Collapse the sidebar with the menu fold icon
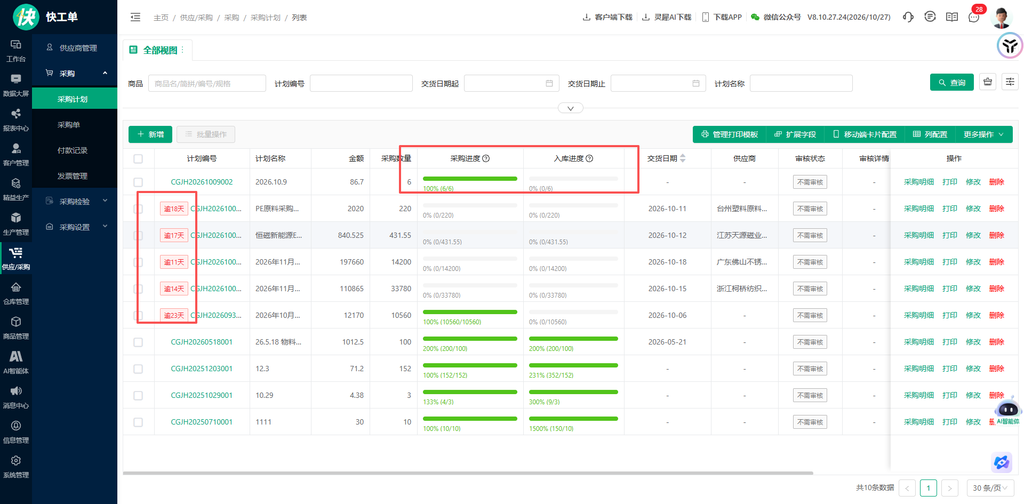 coord(135,17)
